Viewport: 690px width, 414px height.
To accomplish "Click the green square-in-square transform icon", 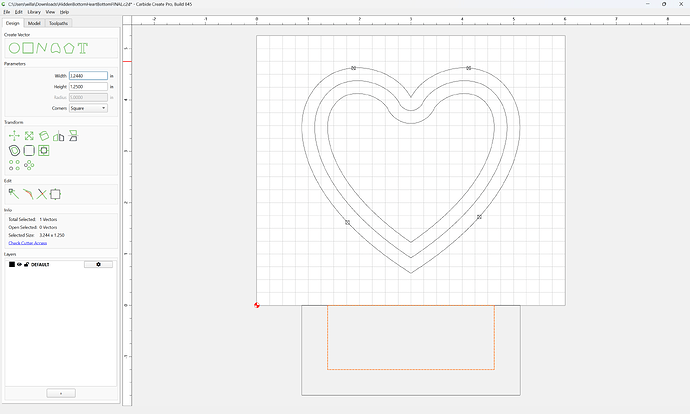I will click(44, 150).
